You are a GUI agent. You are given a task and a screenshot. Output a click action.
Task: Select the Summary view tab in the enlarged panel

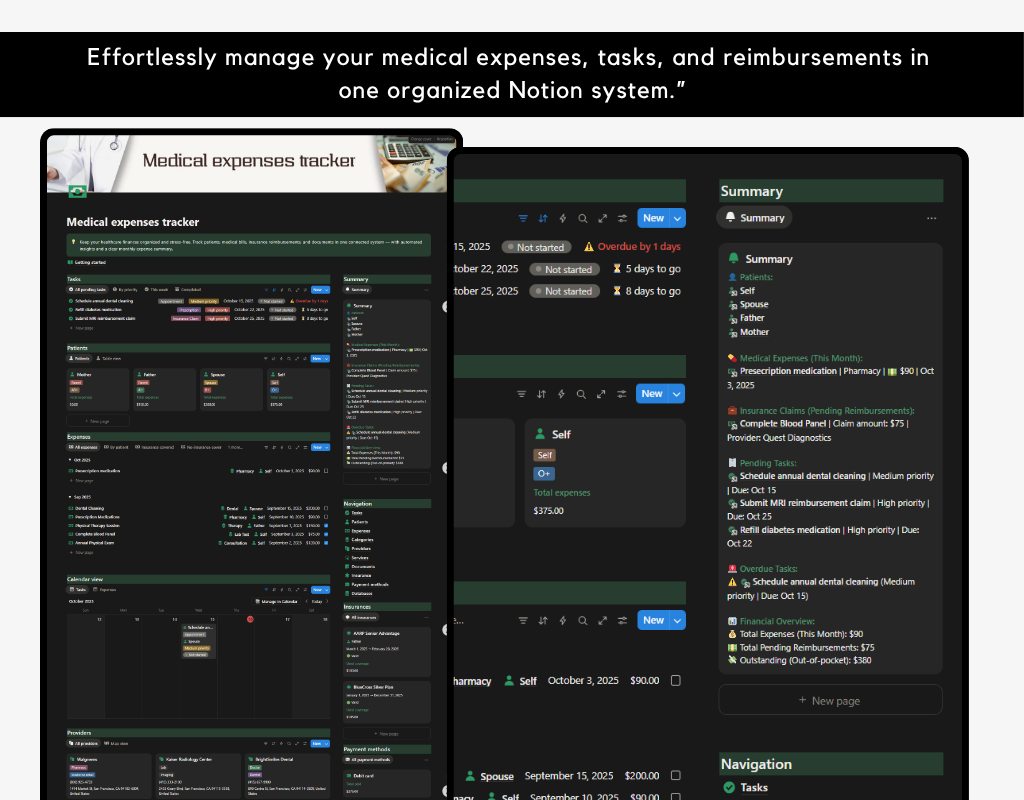tap(754, 217)
